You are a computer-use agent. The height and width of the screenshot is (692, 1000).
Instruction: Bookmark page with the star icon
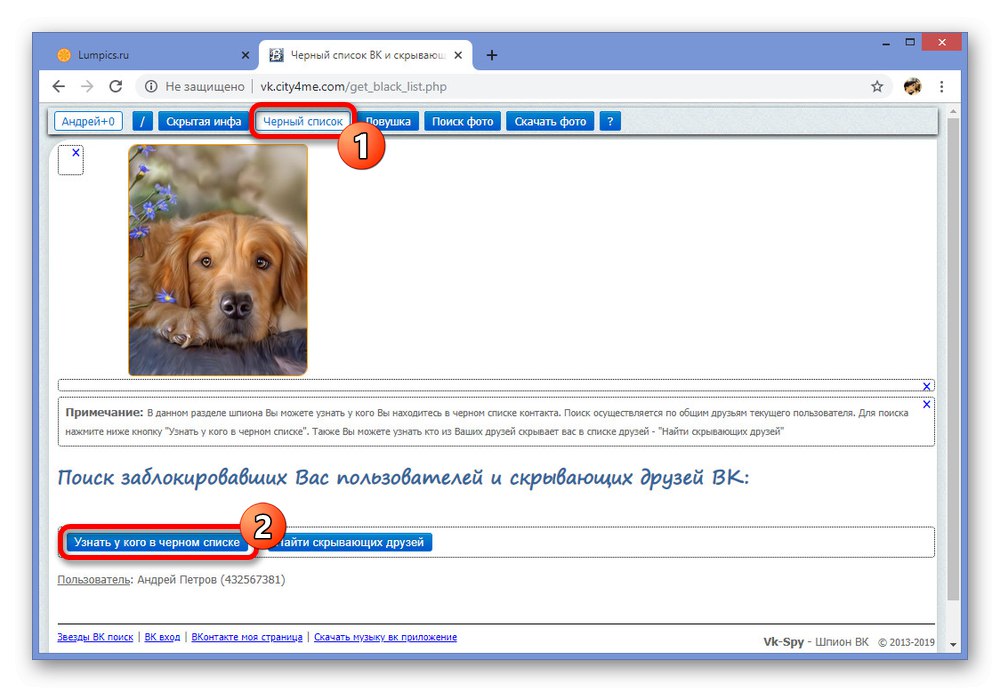coord(878,86)
